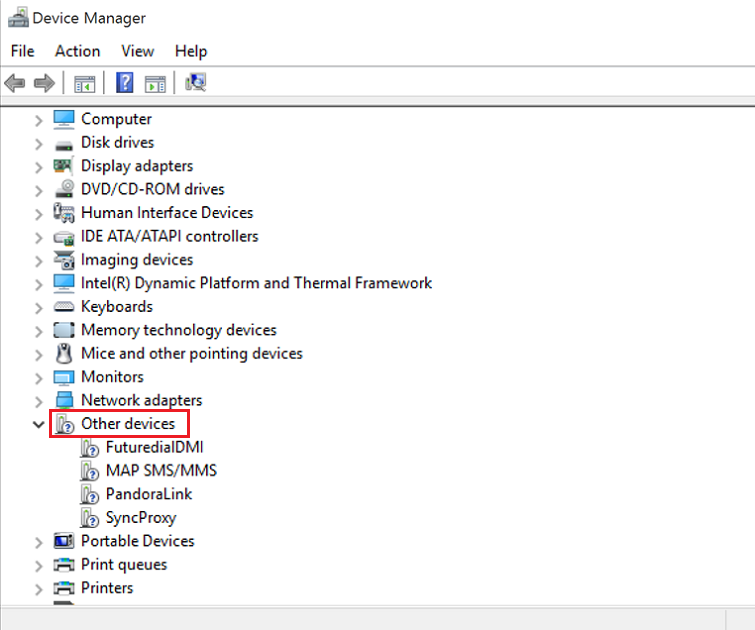Open the Help menu
The height and width of the screenshot is (630, 755).
[x=191, y=51]
